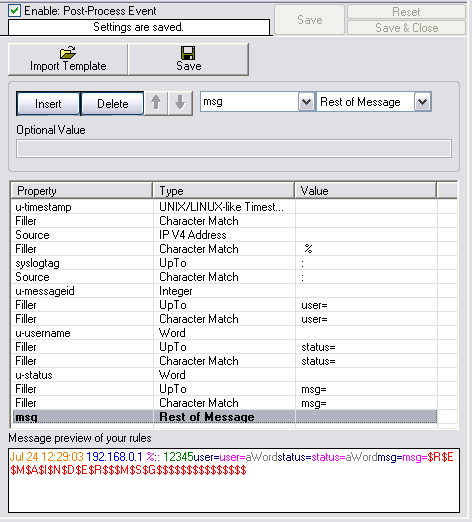
Task: Click the Insert button
Action: tap(48, 104)
